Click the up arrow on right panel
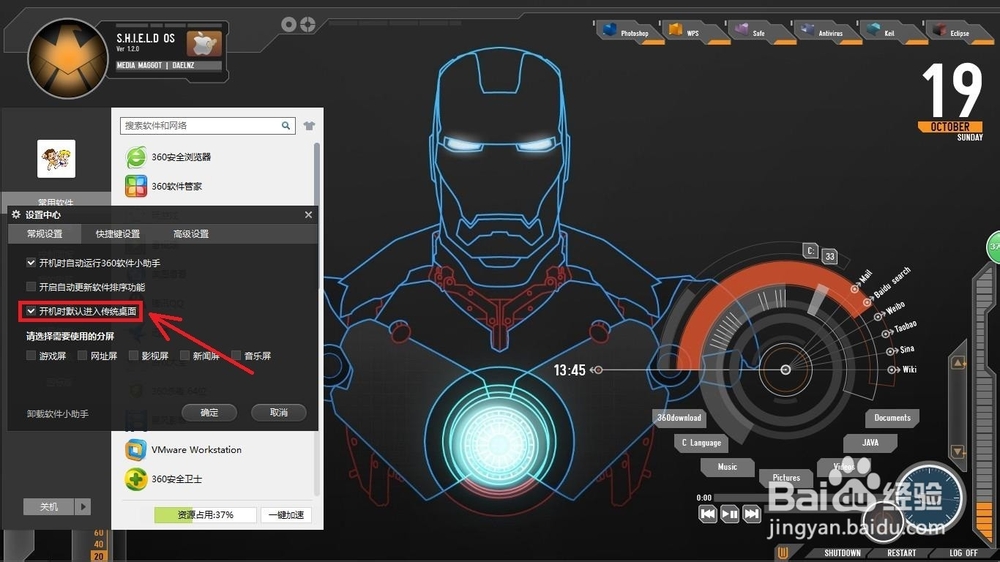The height and width of the screenshot is (562, 1000). click(x=958, y=363)
